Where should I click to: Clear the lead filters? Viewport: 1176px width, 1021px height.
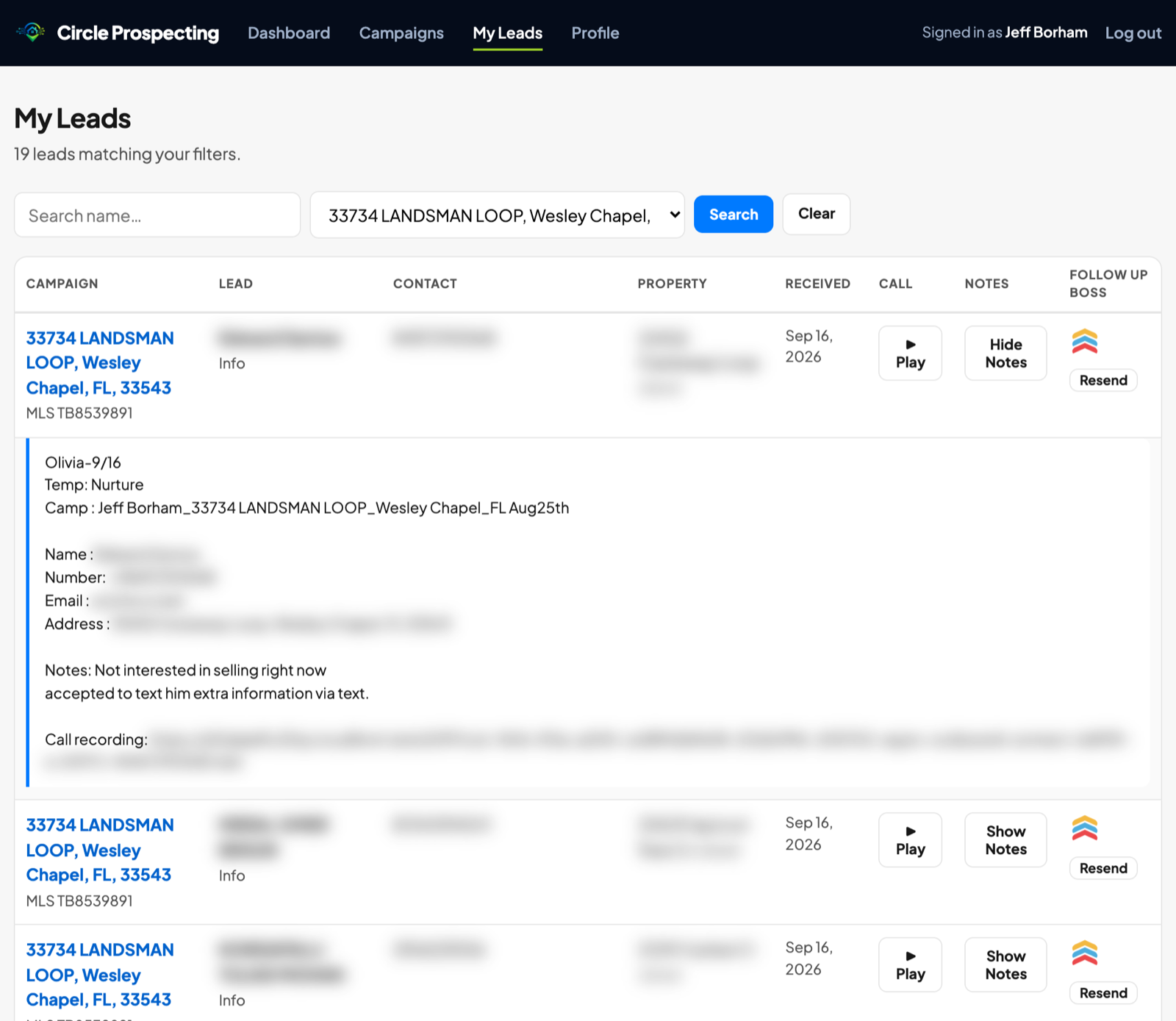[x=817, y=214]
